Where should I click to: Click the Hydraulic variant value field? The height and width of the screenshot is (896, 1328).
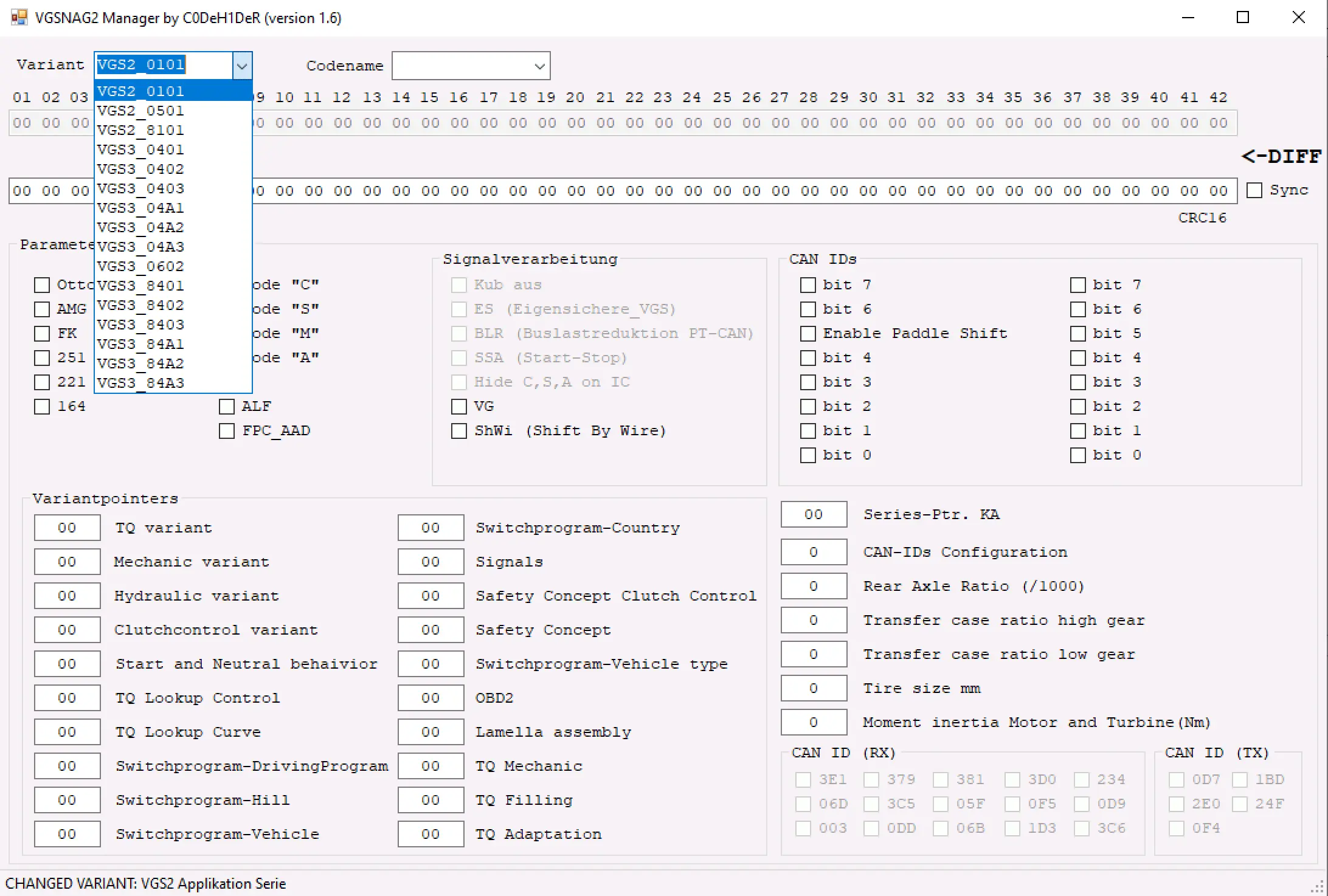[x=67, y=596]
